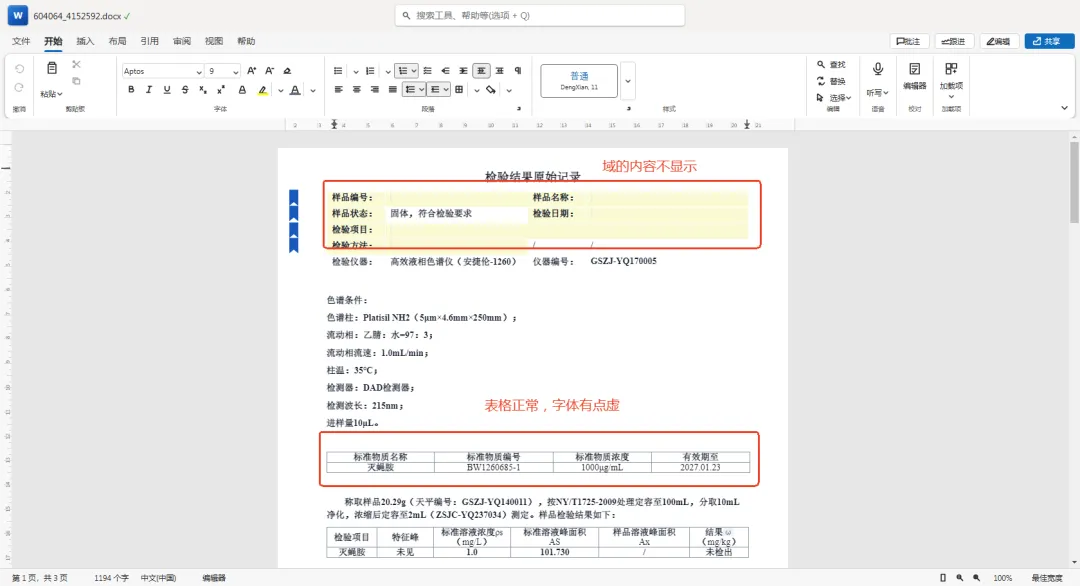Click the search box at top
Image resolution: width=1080 pixels, height=586 pixels.
(x=540, y=15)
